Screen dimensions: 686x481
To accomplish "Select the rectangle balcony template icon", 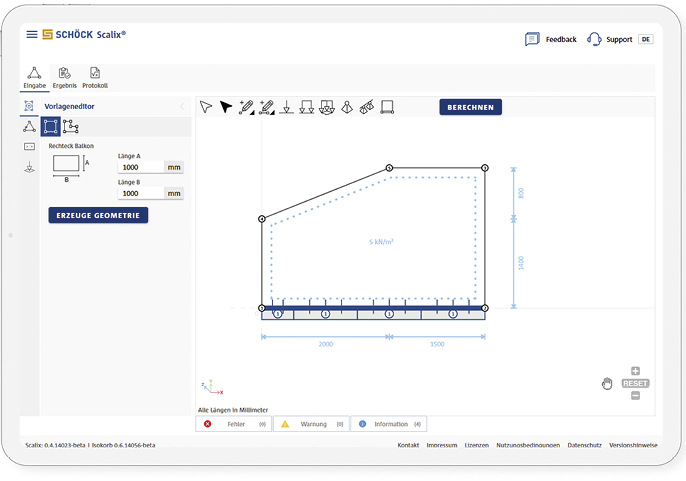I will tap(50, 127).
